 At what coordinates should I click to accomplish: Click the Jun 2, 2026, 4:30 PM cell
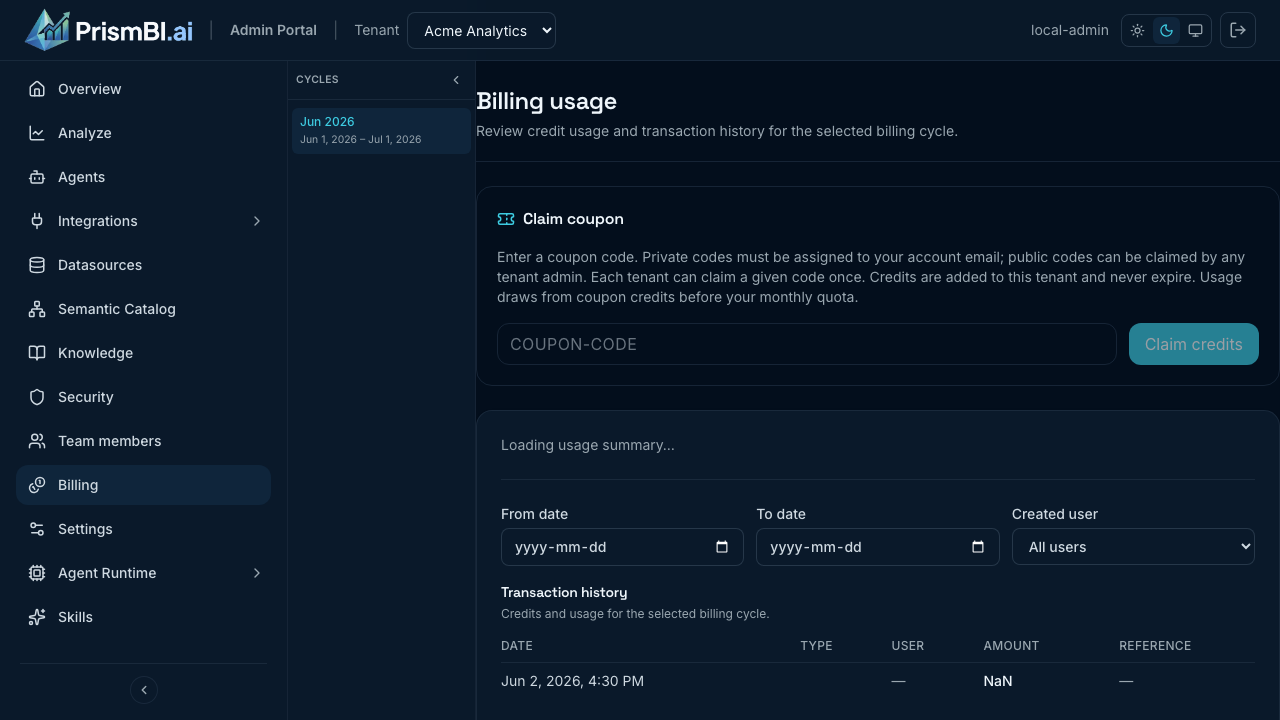tap(572, 681)
